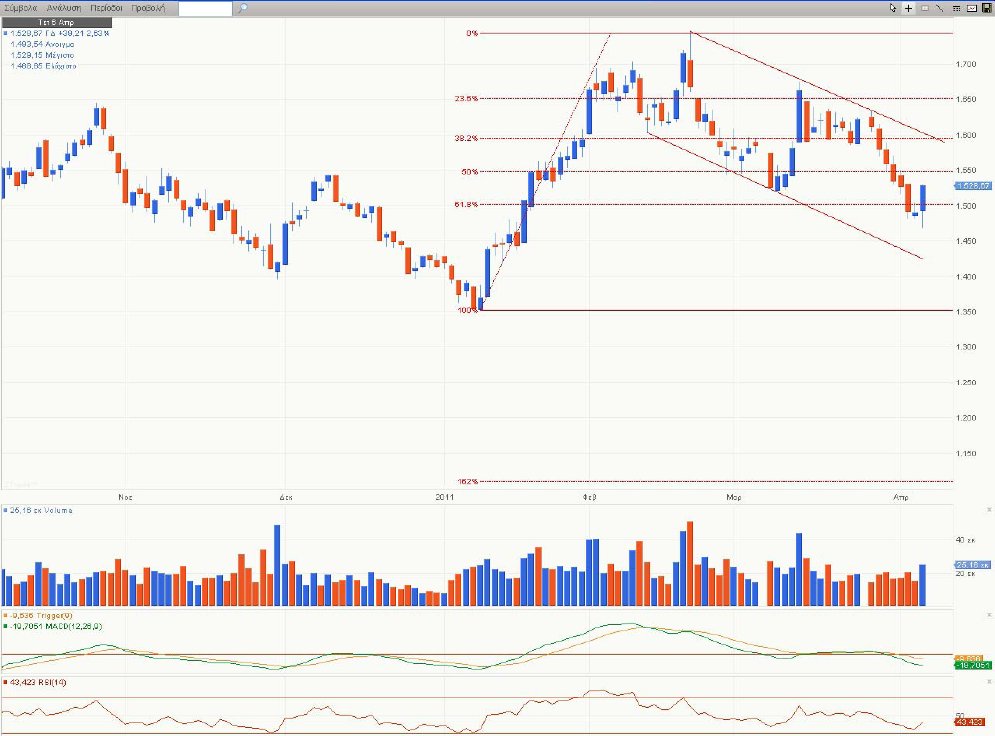Click the current price tag on axis

point(972,186)
